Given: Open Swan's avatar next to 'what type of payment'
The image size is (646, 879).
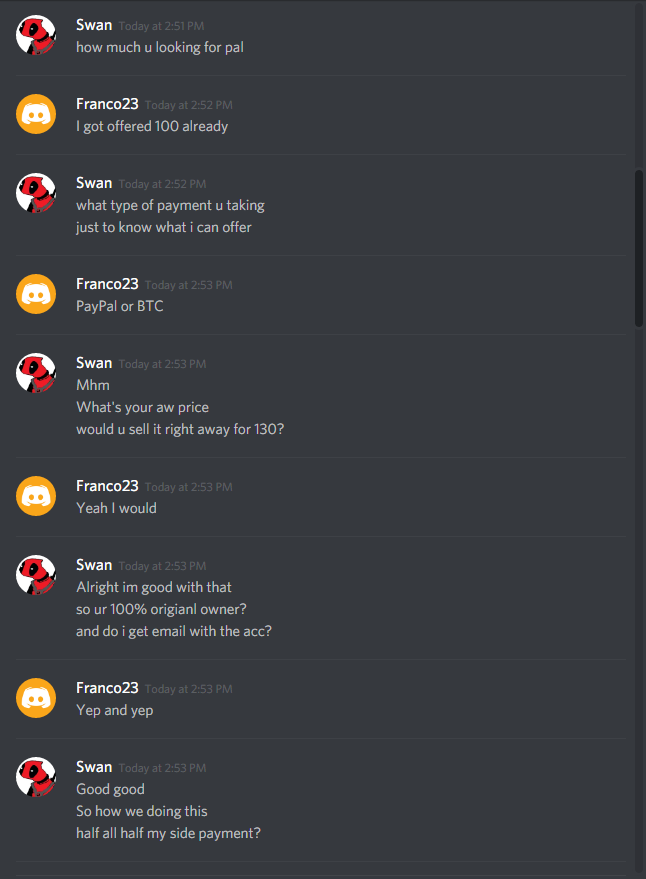Looking at the screenshot, I should point(36,193).
